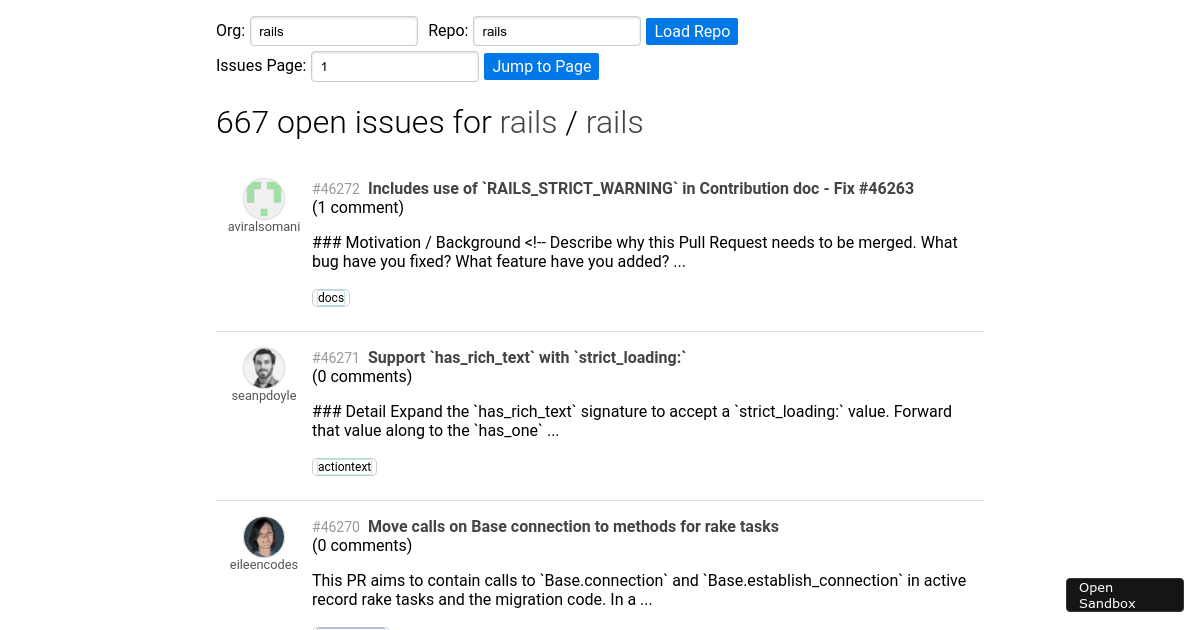Click the seanpdoyle username text
Image resolution: width=1200 pixels, height=630 pixels.
click(x=264, y=396)
